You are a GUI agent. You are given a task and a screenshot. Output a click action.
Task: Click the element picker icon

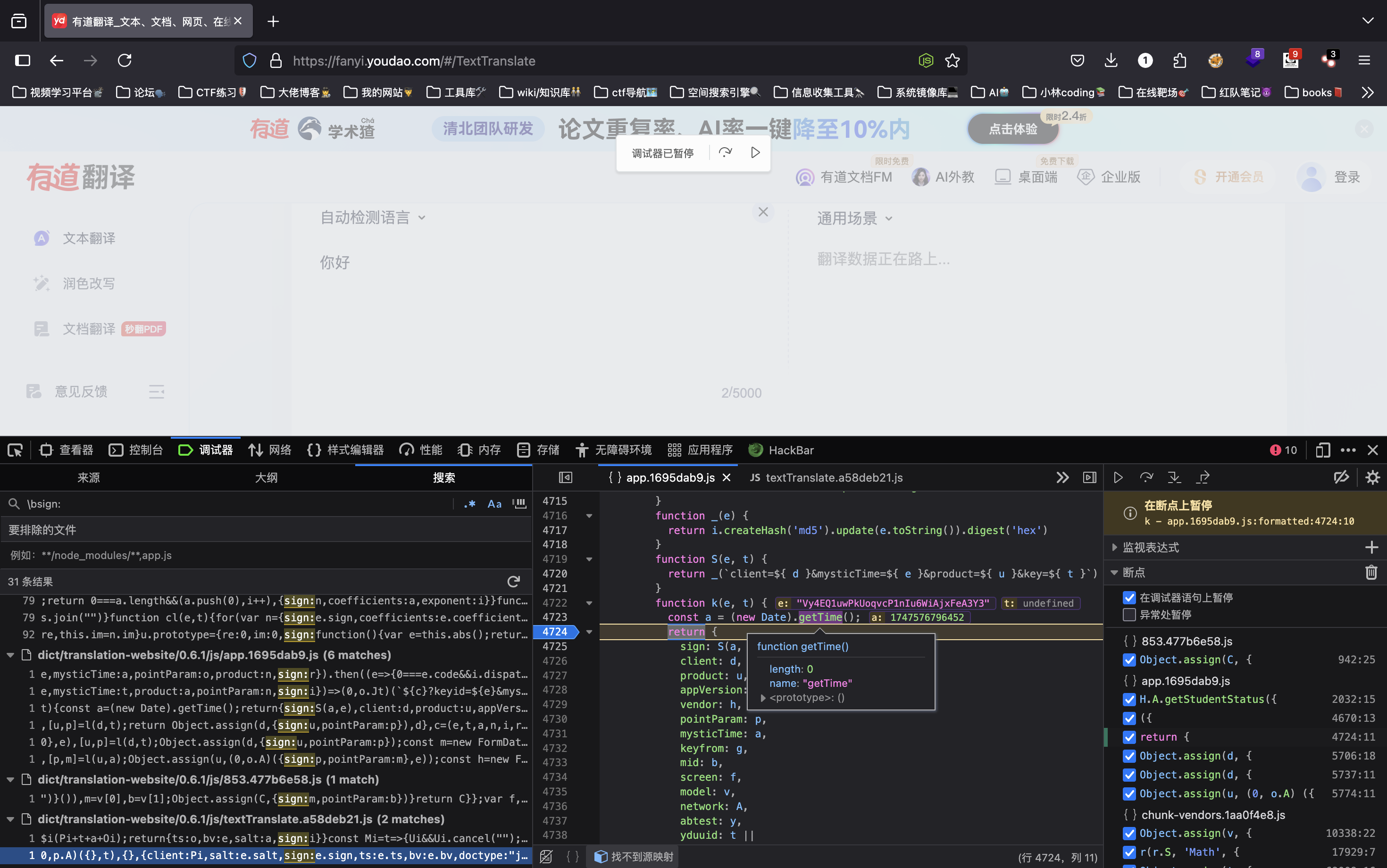tap(15, 450)
